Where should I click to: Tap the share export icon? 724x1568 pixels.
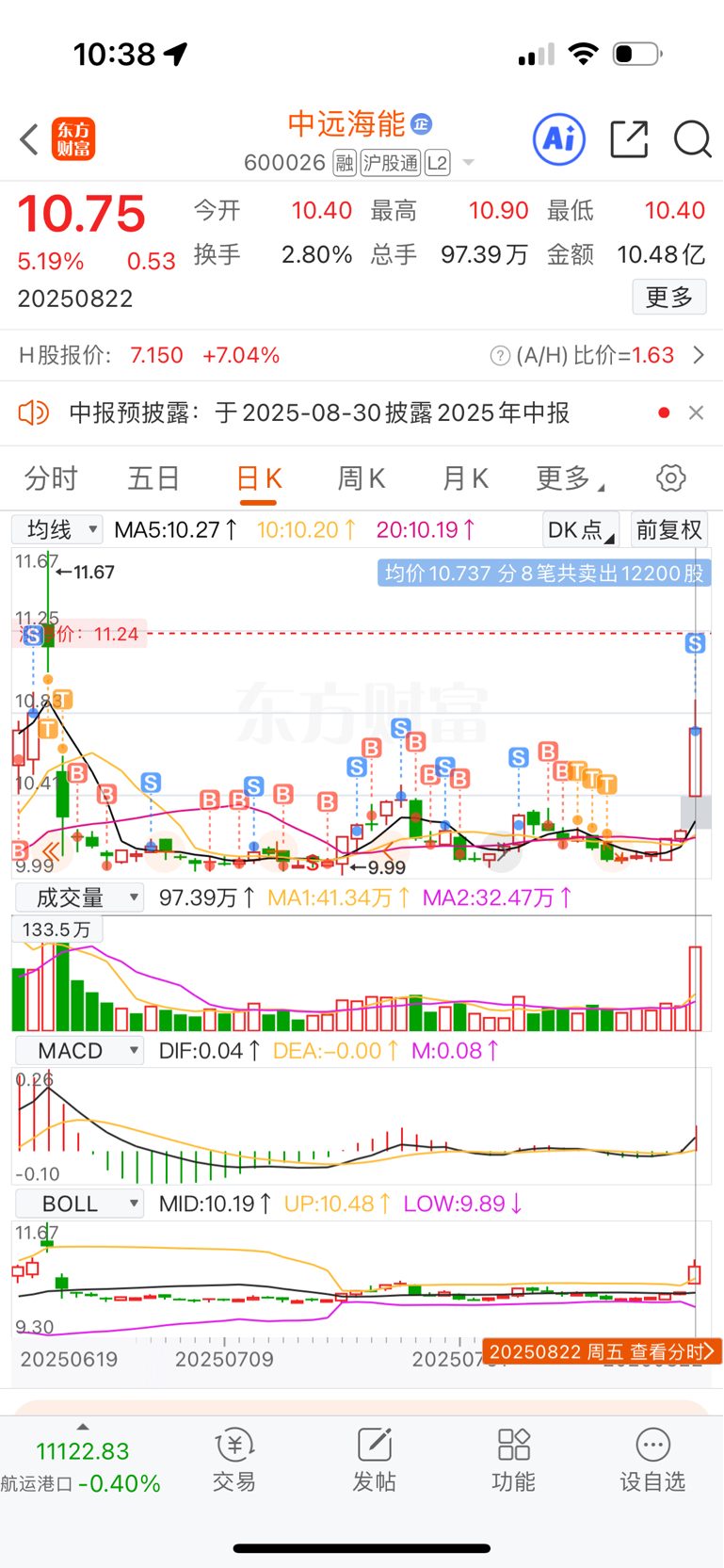(x=629, y=139)
